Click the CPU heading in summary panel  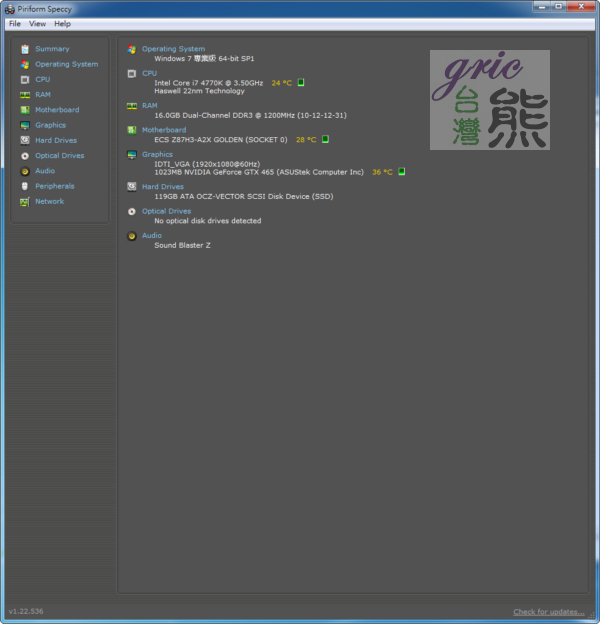click(x=150, y=73)
